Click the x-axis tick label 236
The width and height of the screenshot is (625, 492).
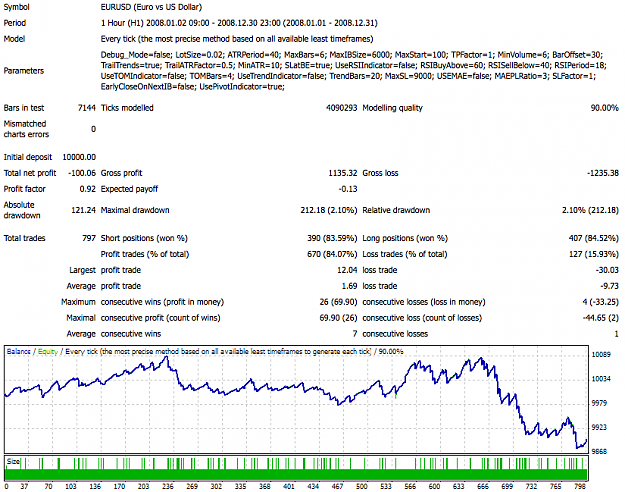coord(168,486)
